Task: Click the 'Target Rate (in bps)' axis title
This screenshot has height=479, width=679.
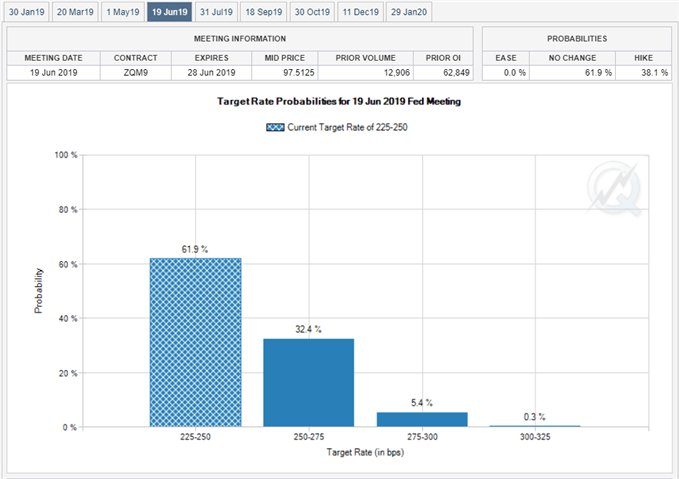Action: coord(365,453)
